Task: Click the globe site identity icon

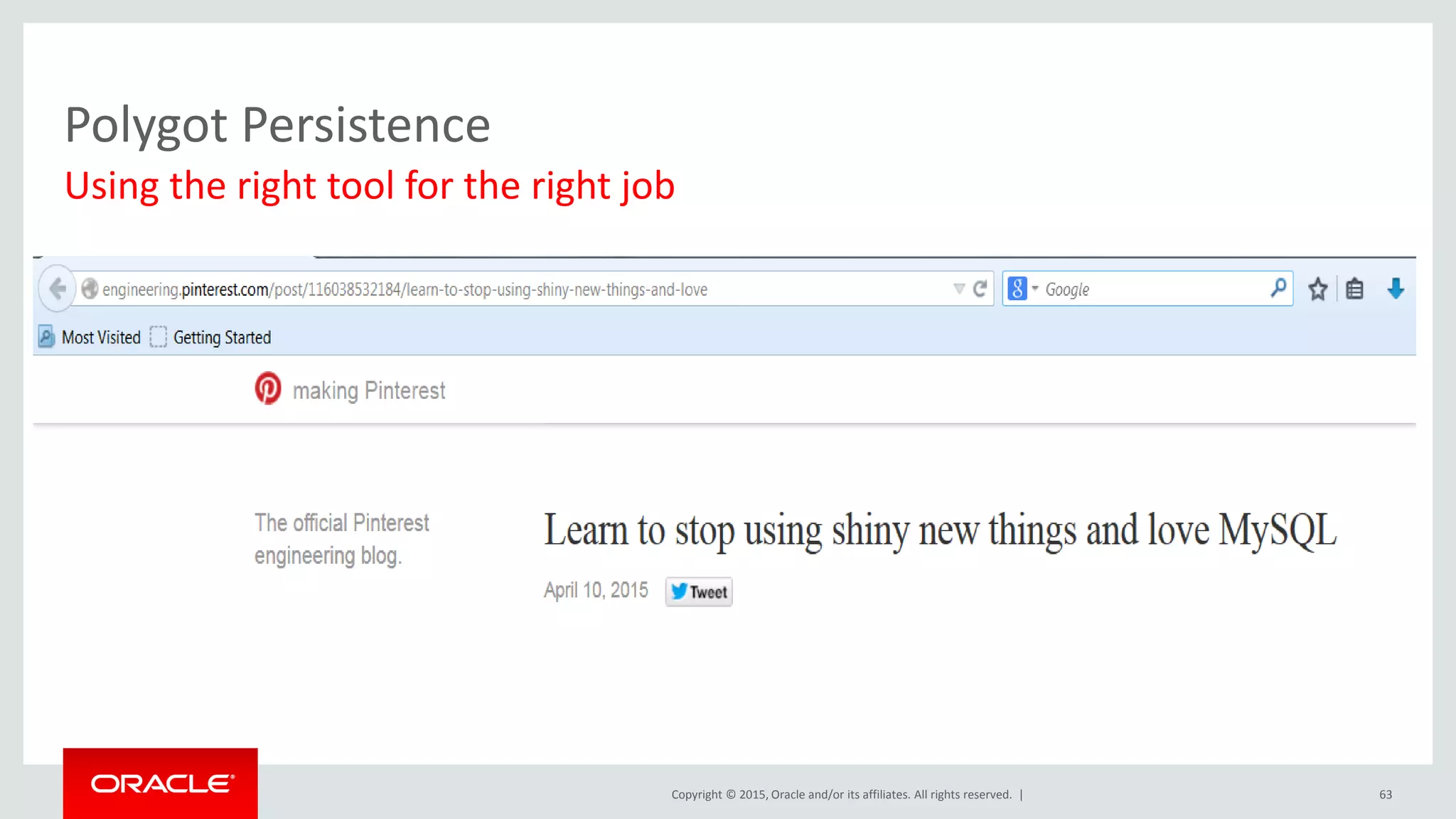Action: 90,289
